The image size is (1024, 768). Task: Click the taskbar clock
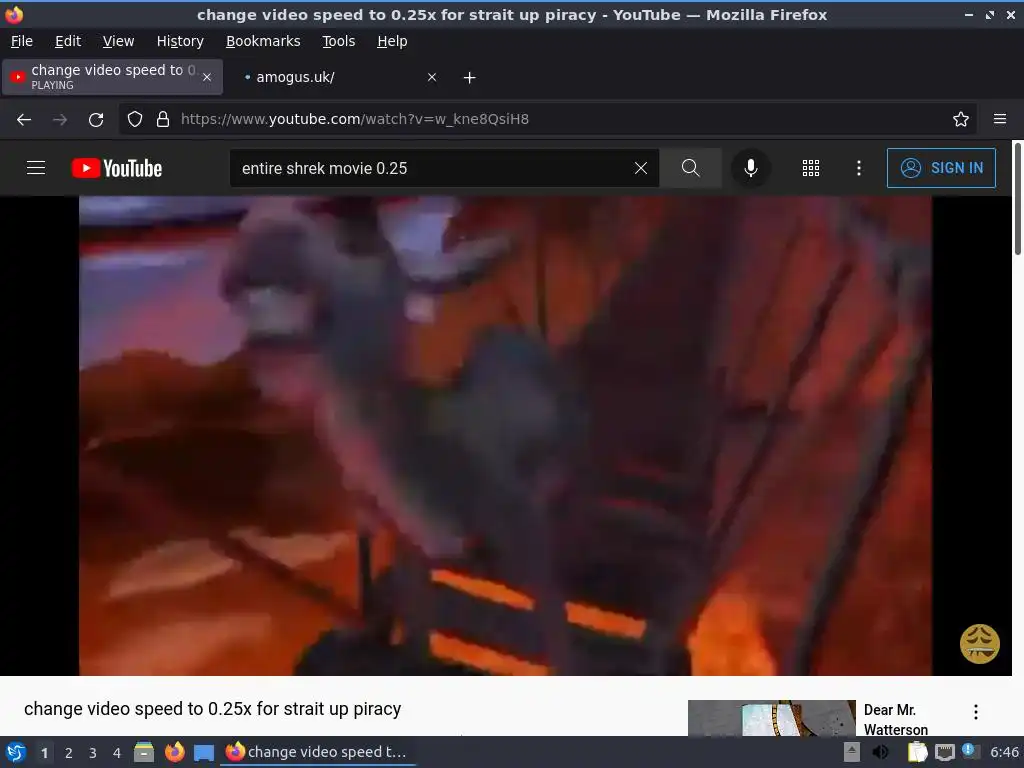click(x=1004, y=752)
